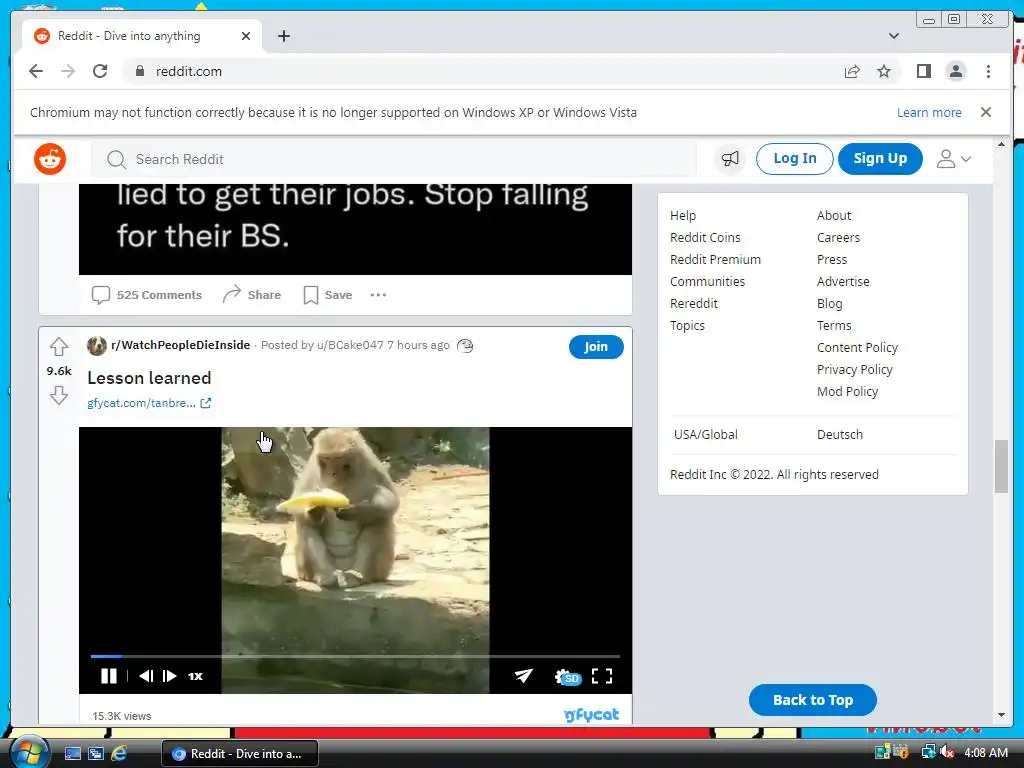Image resolution: width=1024 pixels, height=768 pixels.
Task: Open the Careers link
Action: [838, 238]
